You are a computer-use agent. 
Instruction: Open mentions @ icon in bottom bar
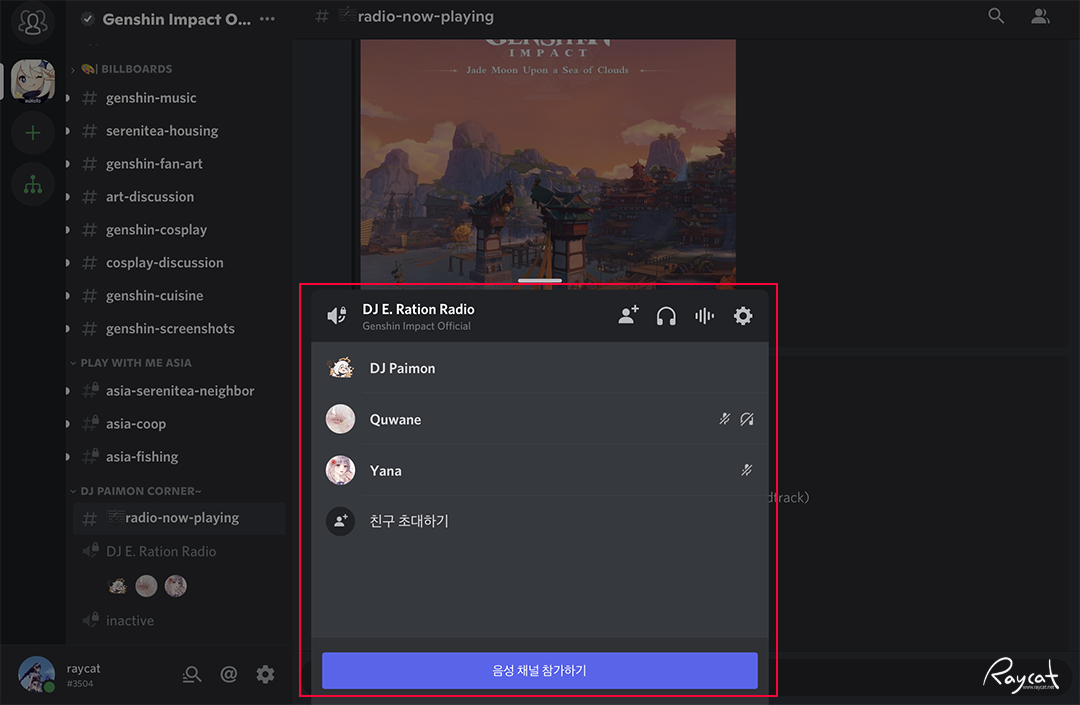(x=229, y=674)
